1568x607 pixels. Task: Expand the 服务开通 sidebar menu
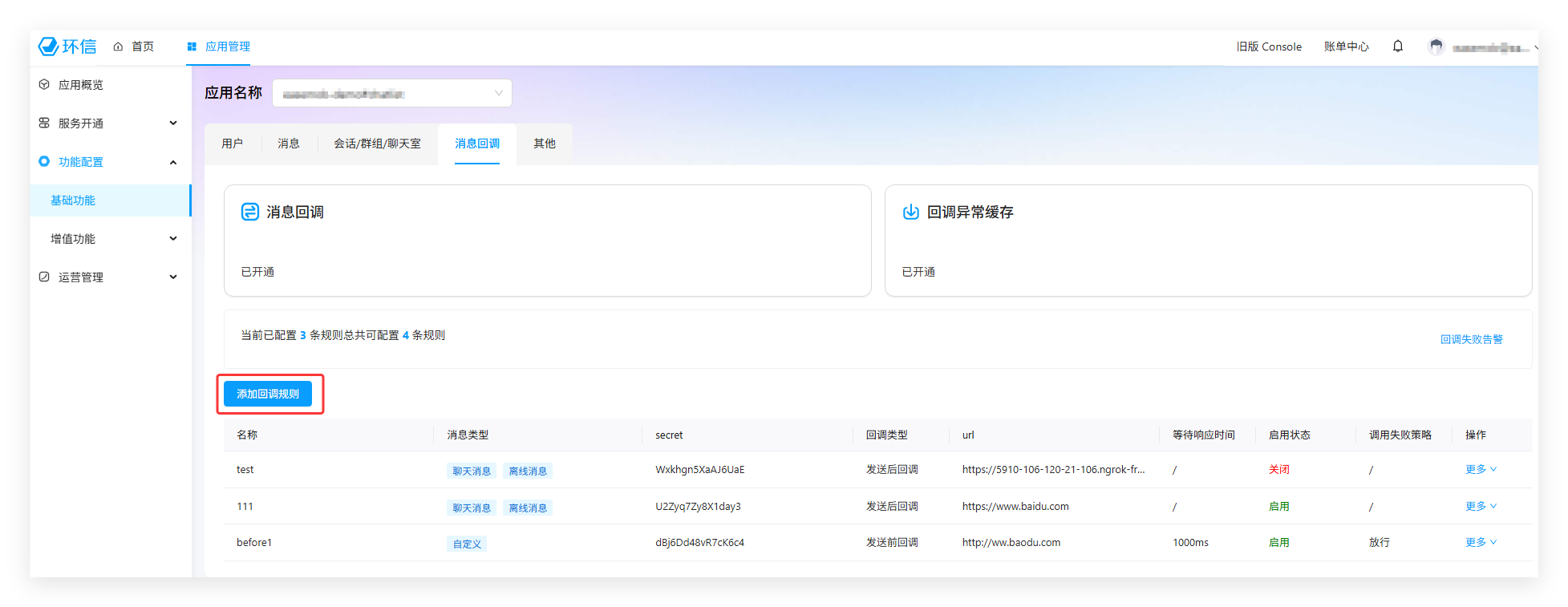tap(173, 123)
